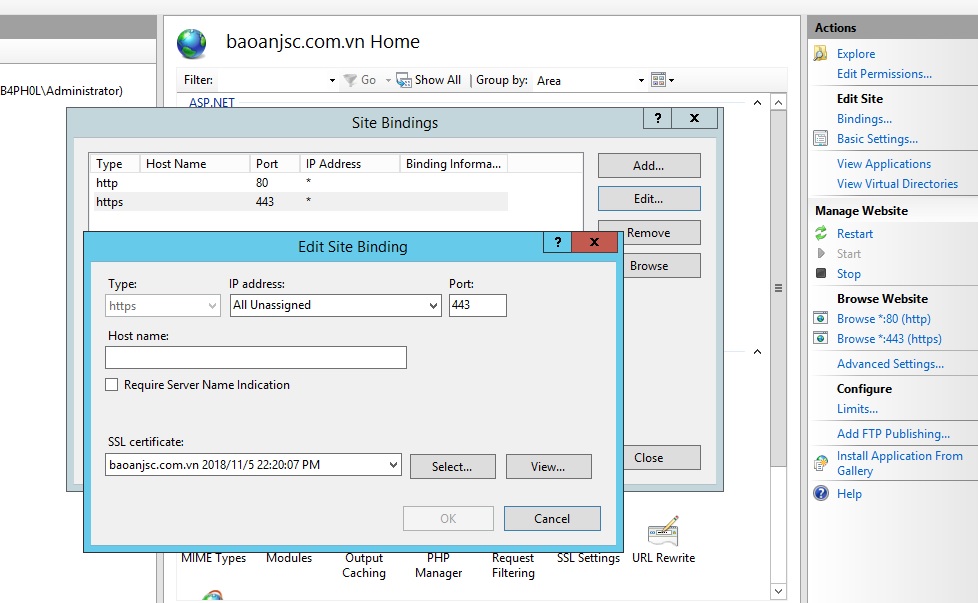Open the IP address dropdown
978x603 pixels.
tap(432, 305)
